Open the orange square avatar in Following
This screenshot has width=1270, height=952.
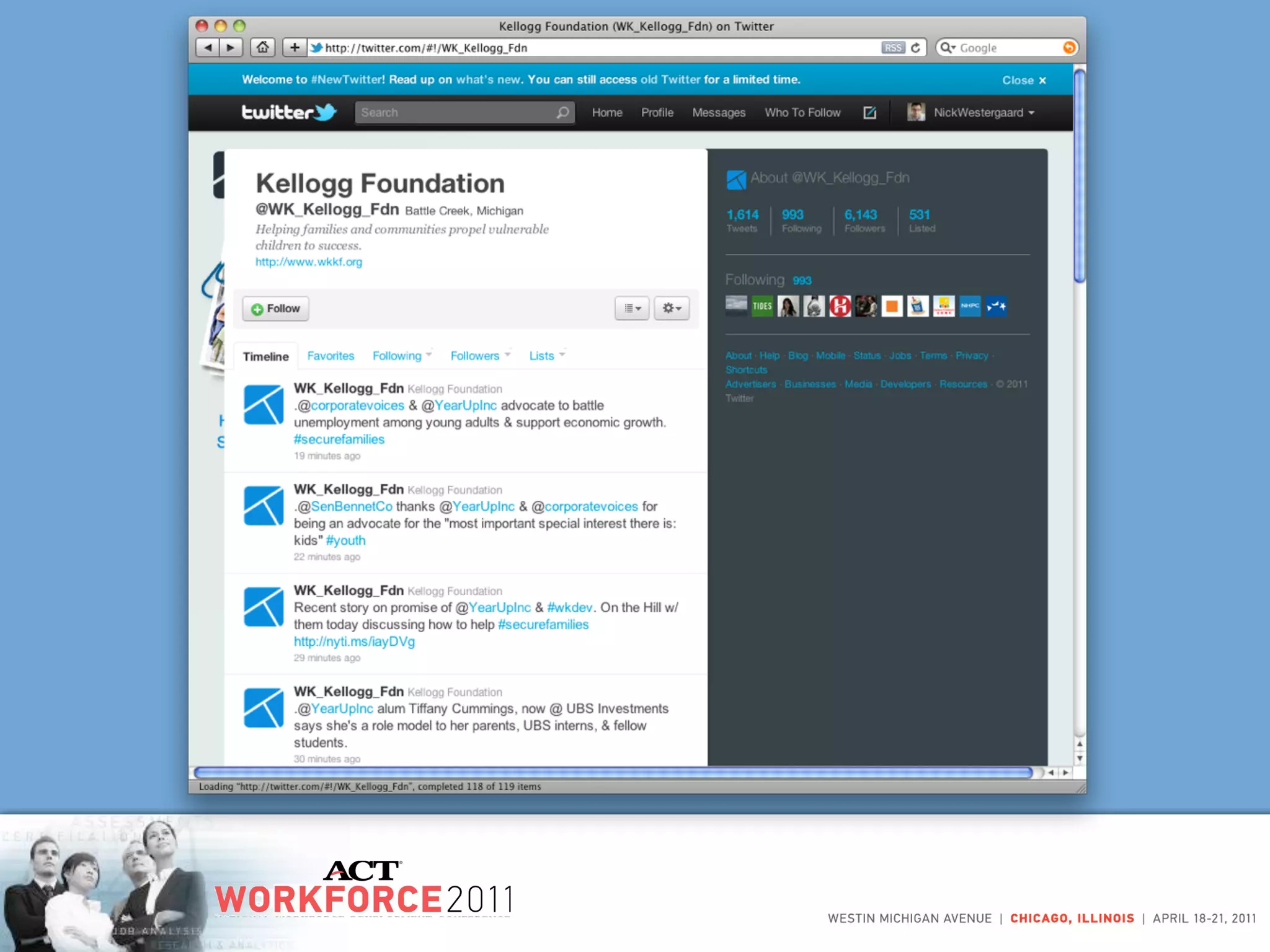coord(892,306)
